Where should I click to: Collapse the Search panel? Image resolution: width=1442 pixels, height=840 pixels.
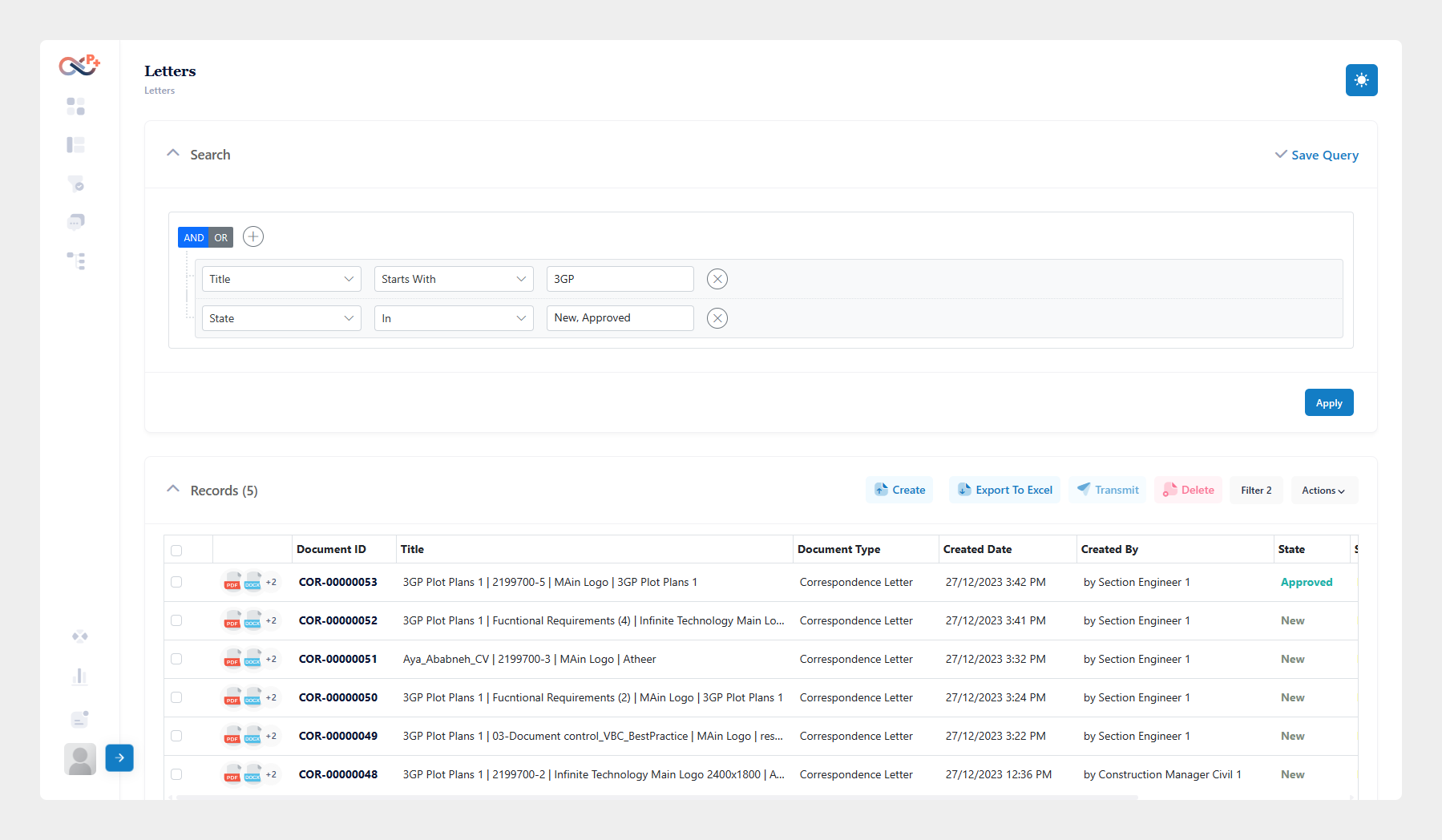coord(172,153)
